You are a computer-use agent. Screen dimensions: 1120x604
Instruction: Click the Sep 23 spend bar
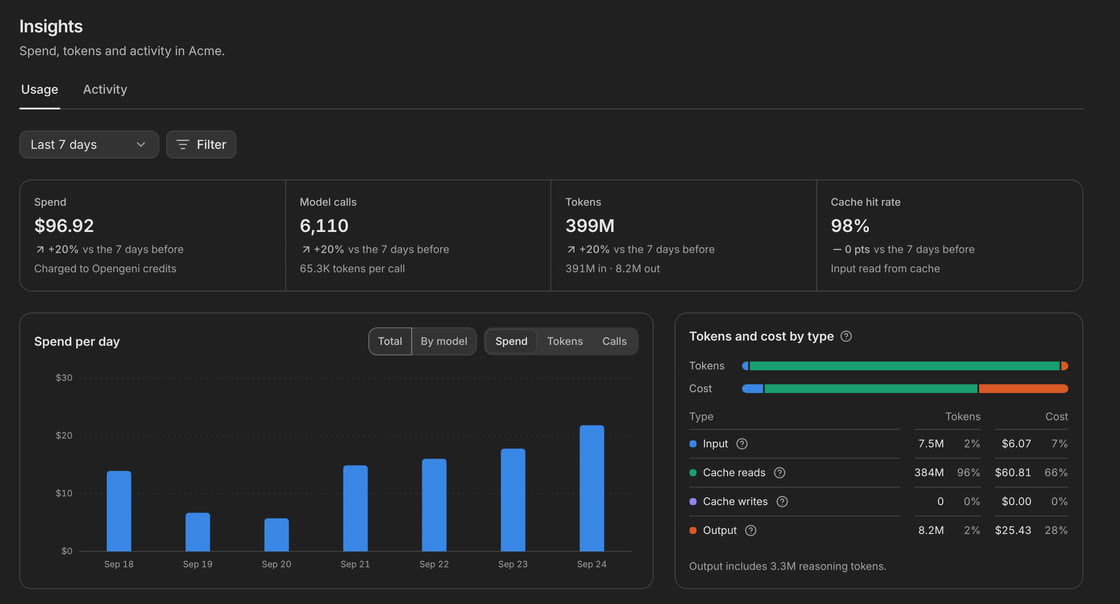513,500
